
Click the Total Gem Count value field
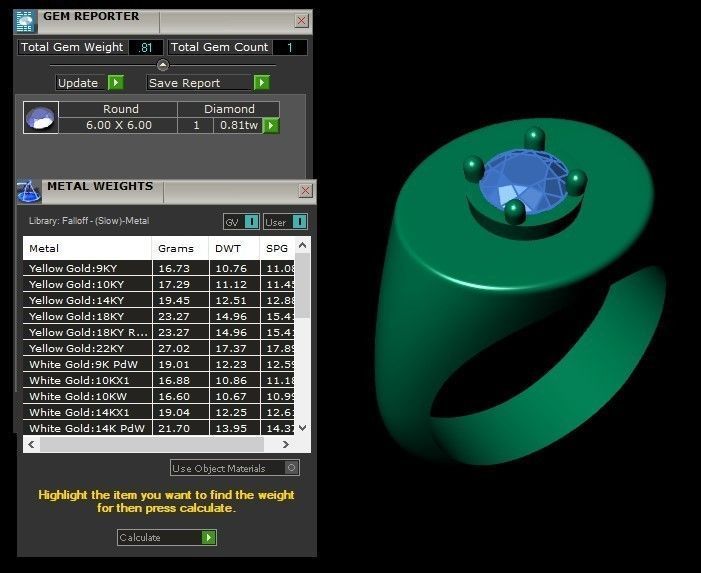click(x=290, y=47)
